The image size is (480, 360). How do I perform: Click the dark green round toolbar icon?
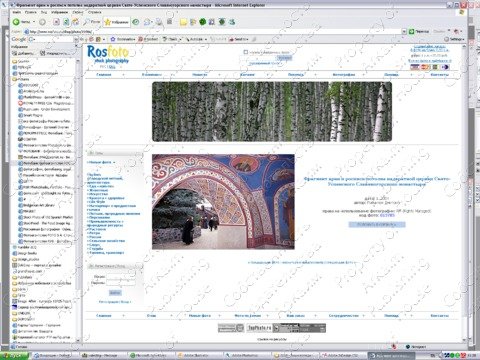(x=202, y=22)
